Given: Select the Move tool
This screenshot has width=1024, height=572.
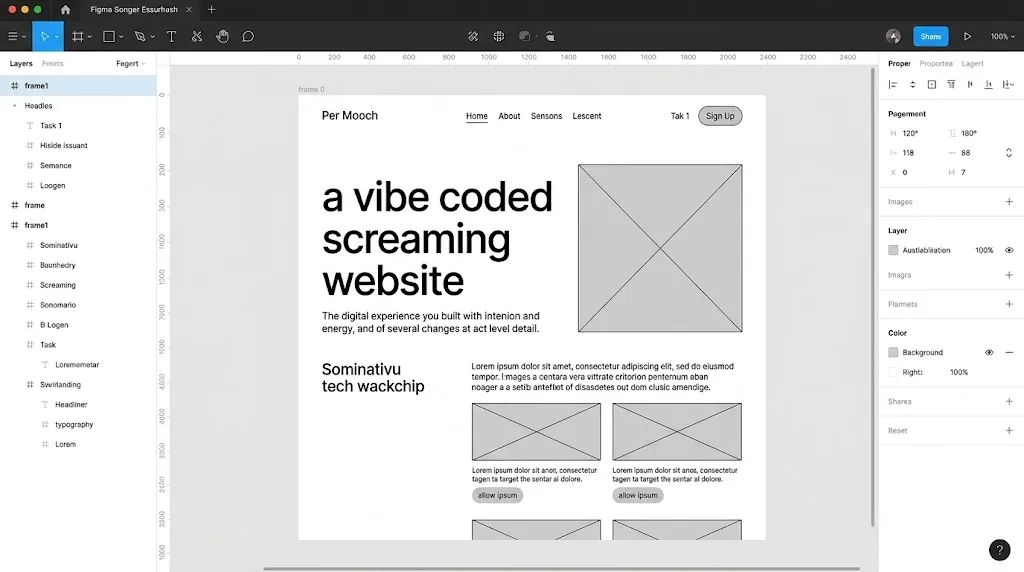Looking at the screenshot, I should click(44, 37).
